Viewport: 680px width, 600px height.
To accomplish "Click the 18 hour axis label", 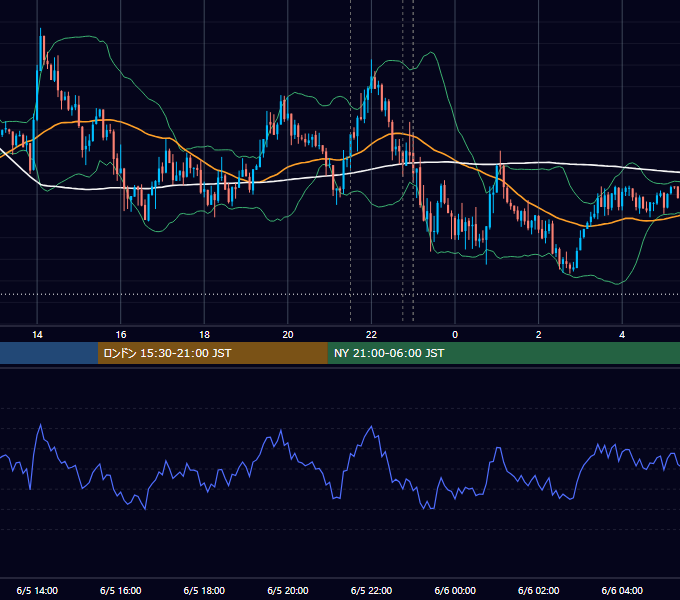I will [x=204, y=335].
